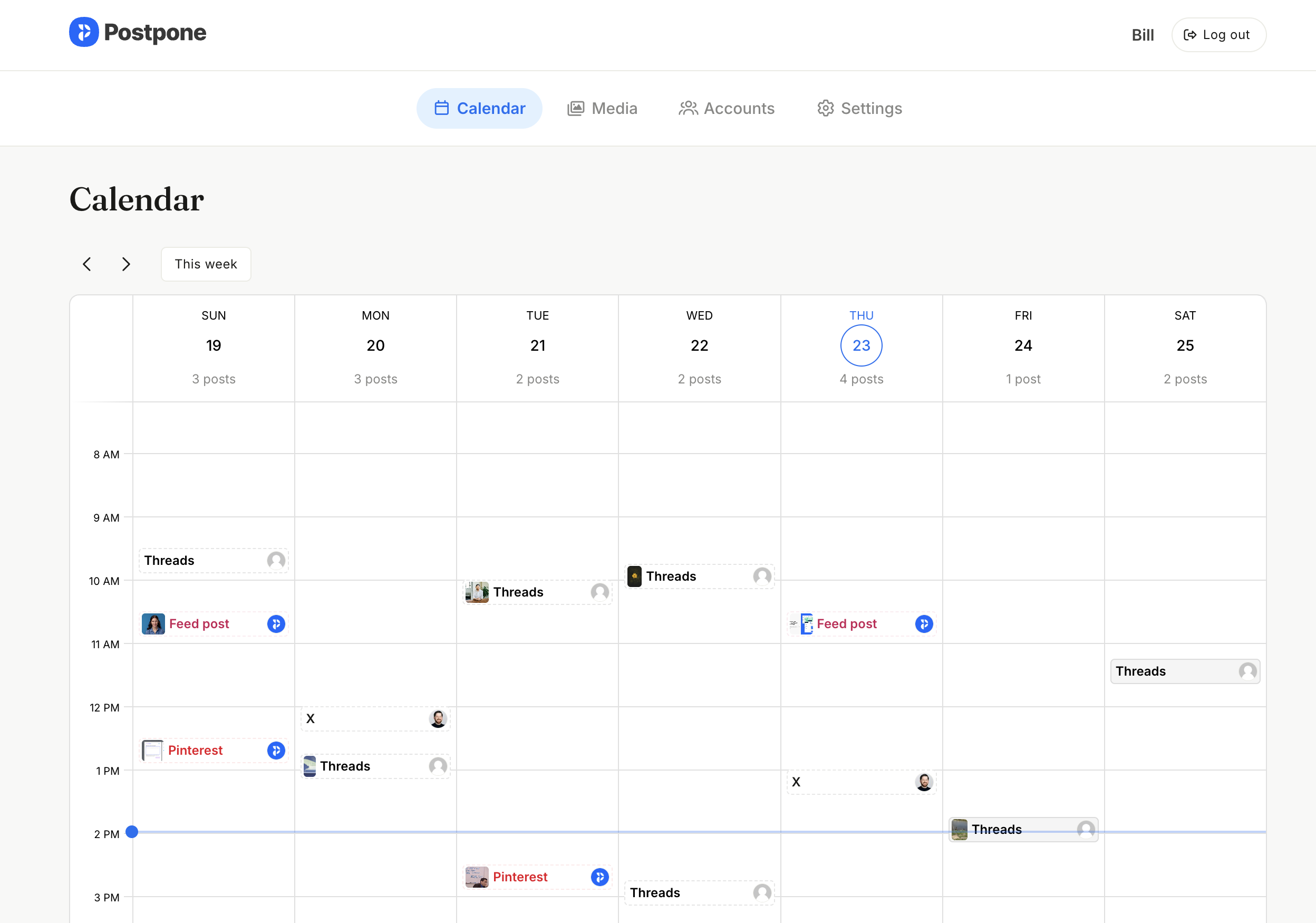Click the current time indicator dot

132,832
